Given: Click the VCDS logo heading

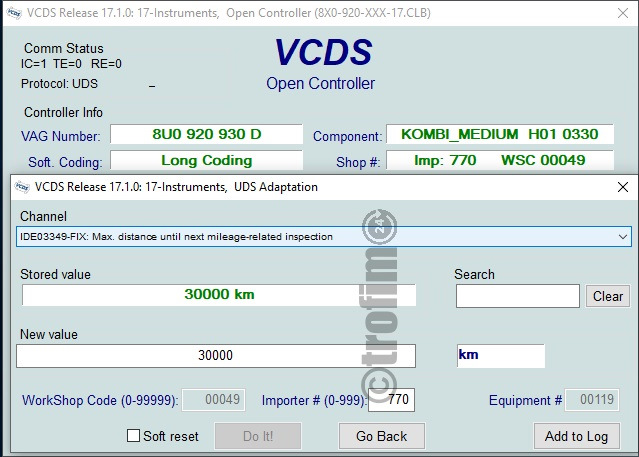Looking at the screenshot, I should click(x=323, y=52).
